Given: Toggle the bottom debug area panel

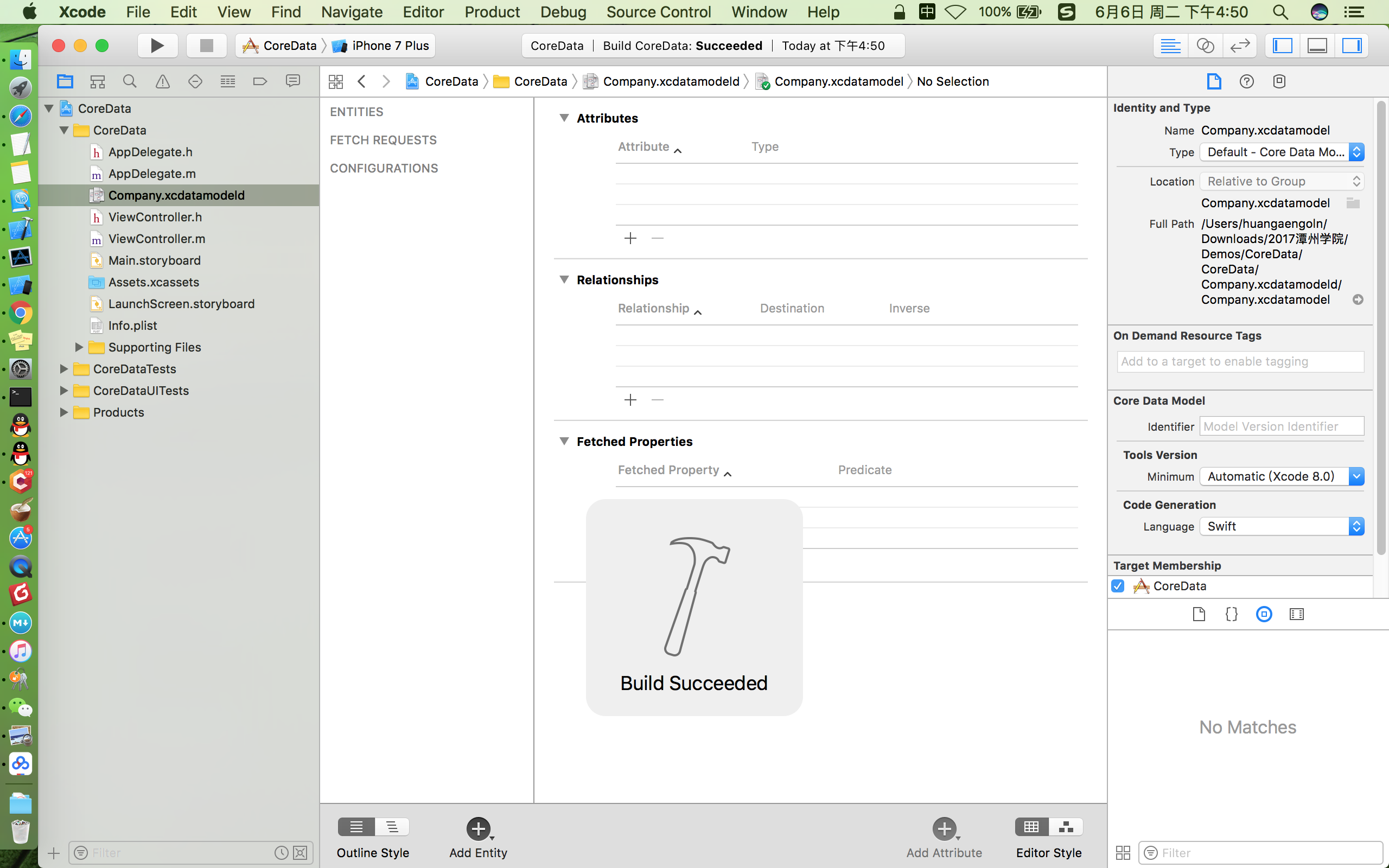Looking at the screenshot, I should [x=1317, y=46].
